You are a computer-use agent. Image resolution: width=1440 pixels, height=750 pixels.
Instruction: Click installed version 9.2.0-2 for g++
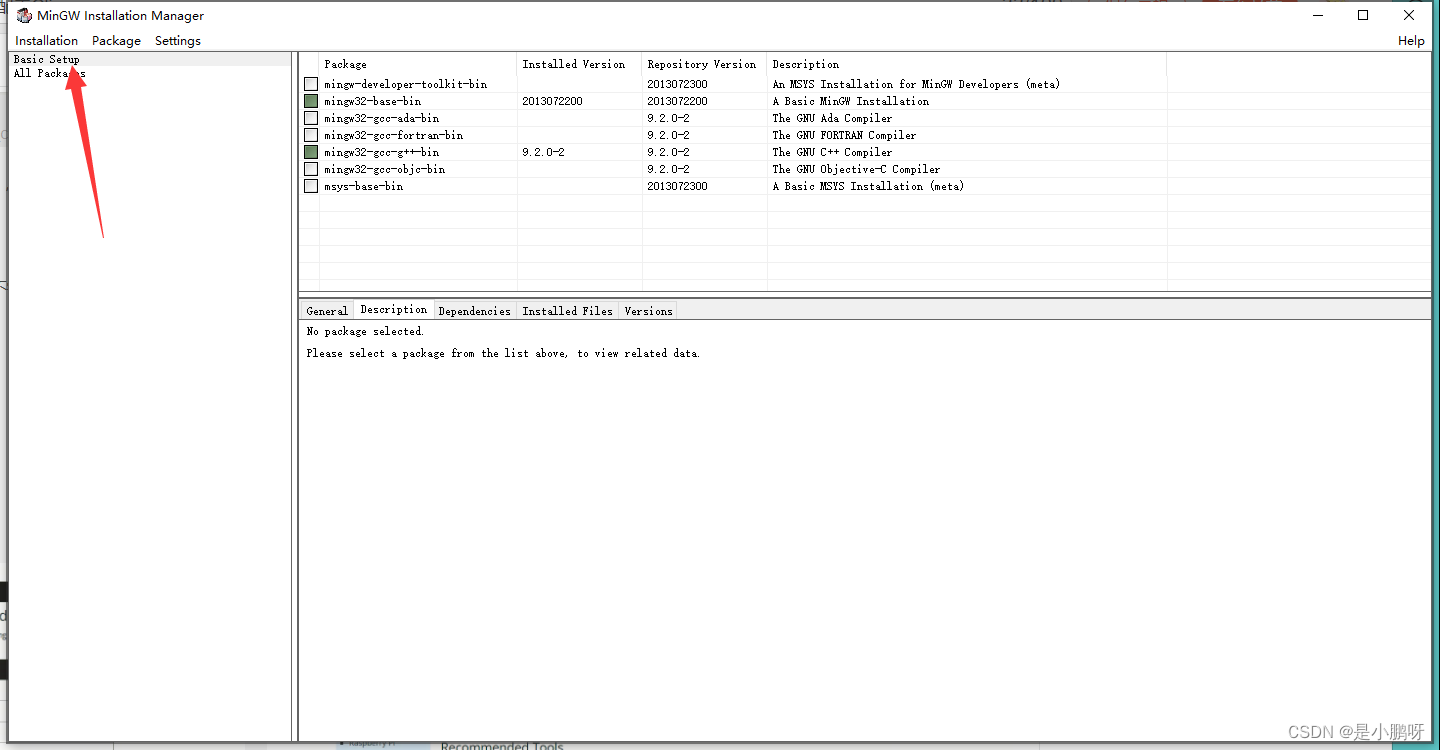(x=543, y=152)
